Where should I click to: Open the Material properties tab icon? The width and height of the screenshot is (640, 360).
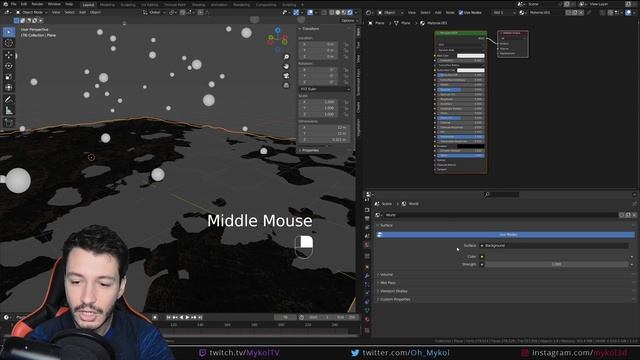367,320
